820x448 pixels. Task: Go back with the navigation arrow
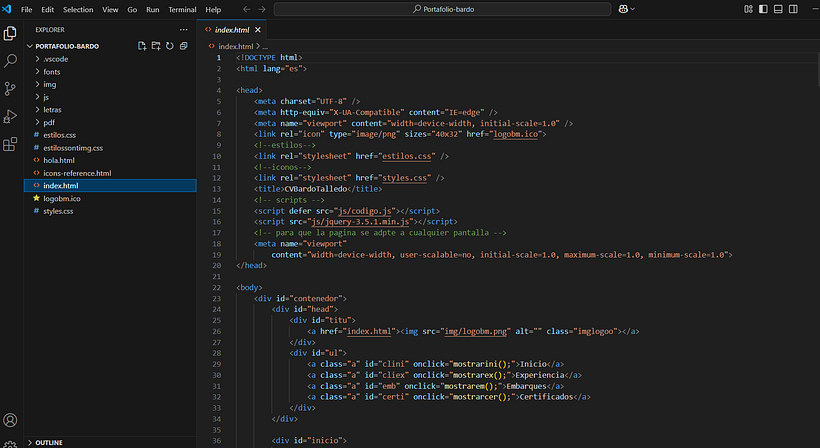pyautogui.click(x=247, y=9)
